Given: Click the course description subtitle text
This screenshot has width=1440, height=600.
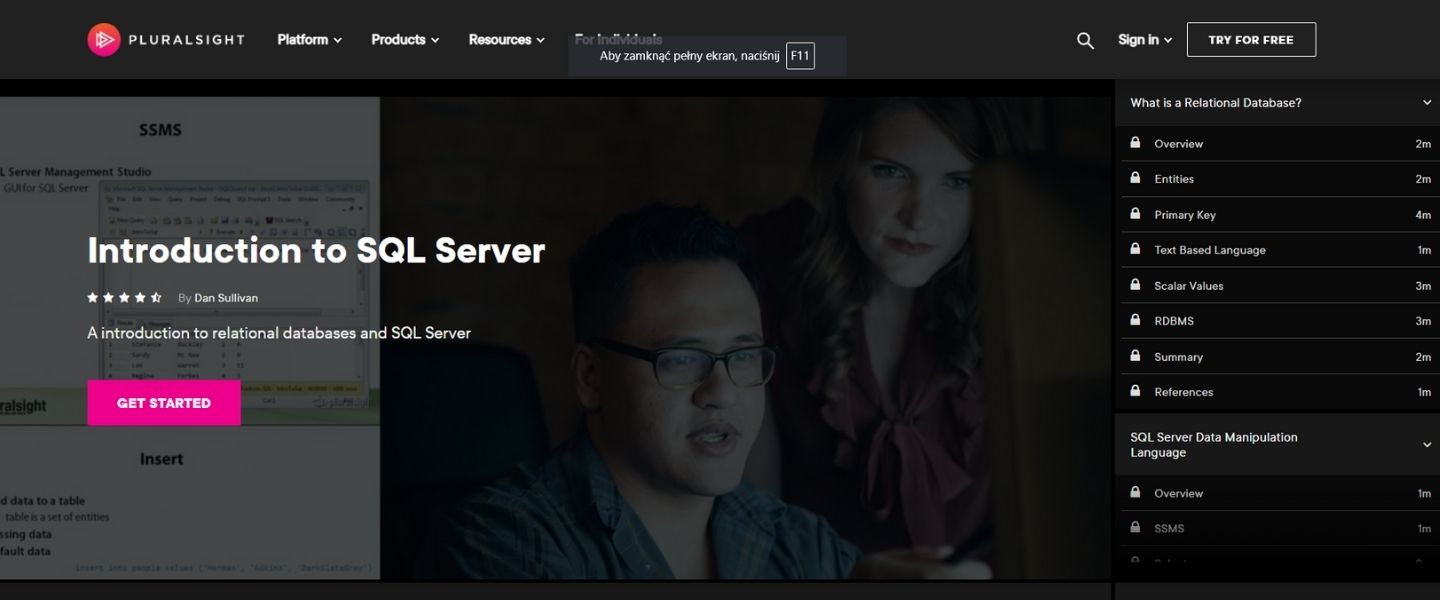Looking at the screenshot, I should click(x=279, y=333).
